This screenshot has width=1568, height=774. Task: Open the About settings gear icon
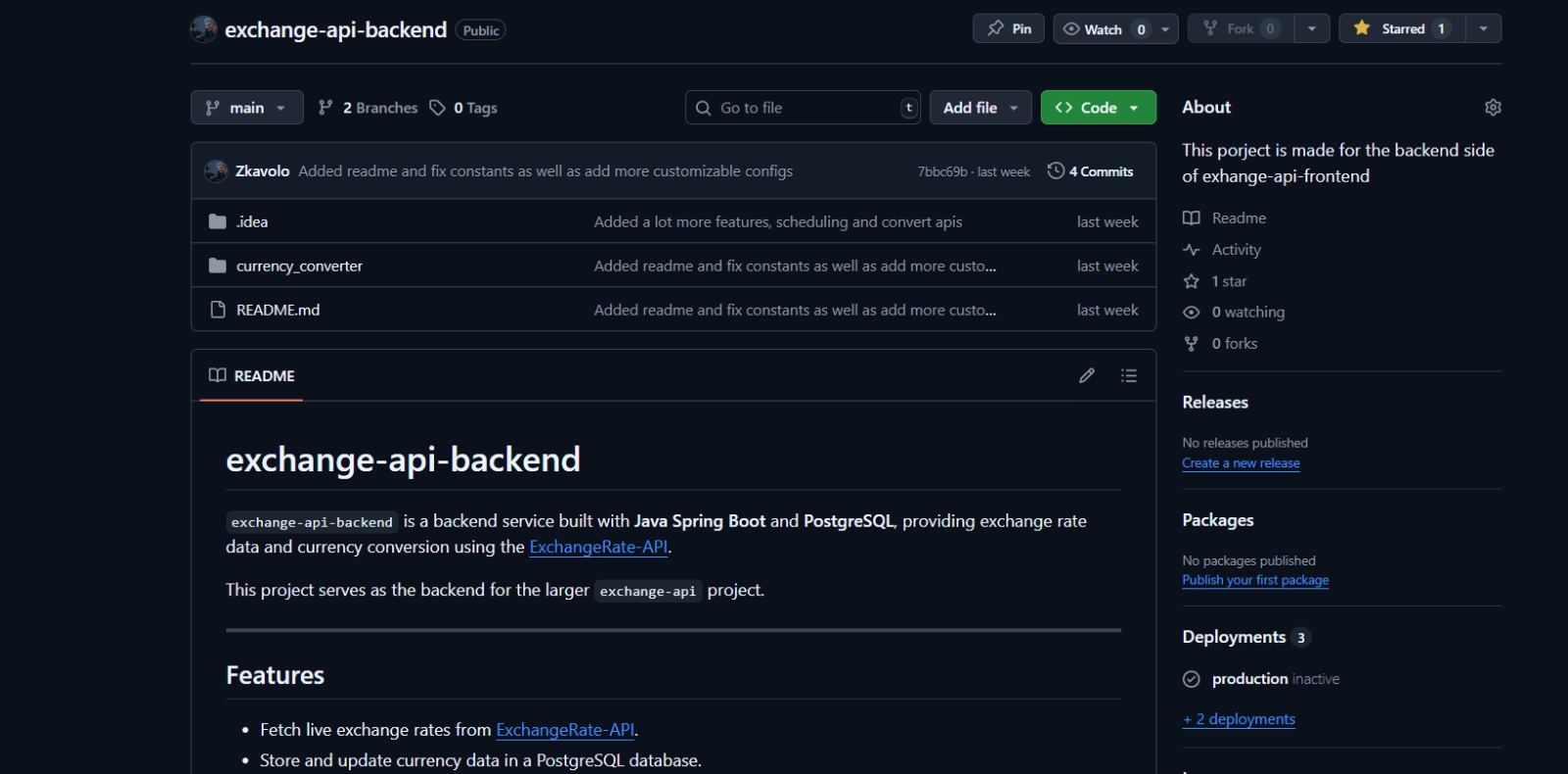point(1493,108)
